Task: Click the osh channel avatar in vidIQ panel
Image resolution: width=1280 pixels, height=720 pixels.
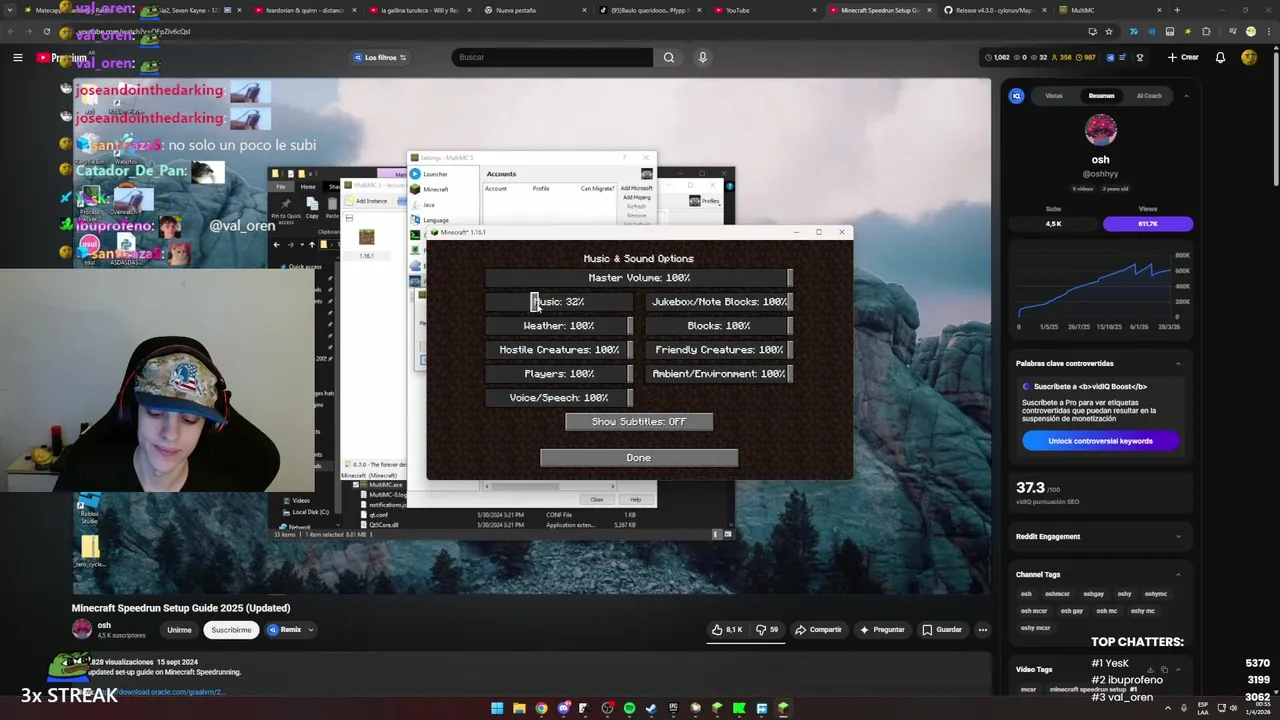Action: click(1100, 131)
